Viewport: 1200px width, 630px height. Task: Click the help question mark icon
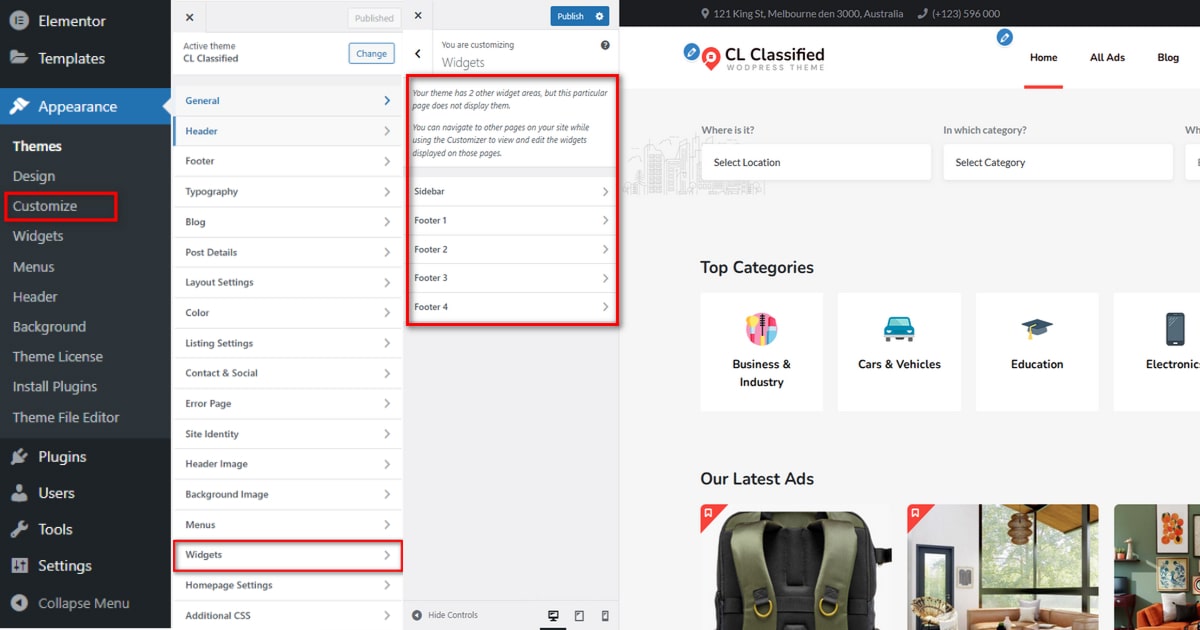click(605, 45)
